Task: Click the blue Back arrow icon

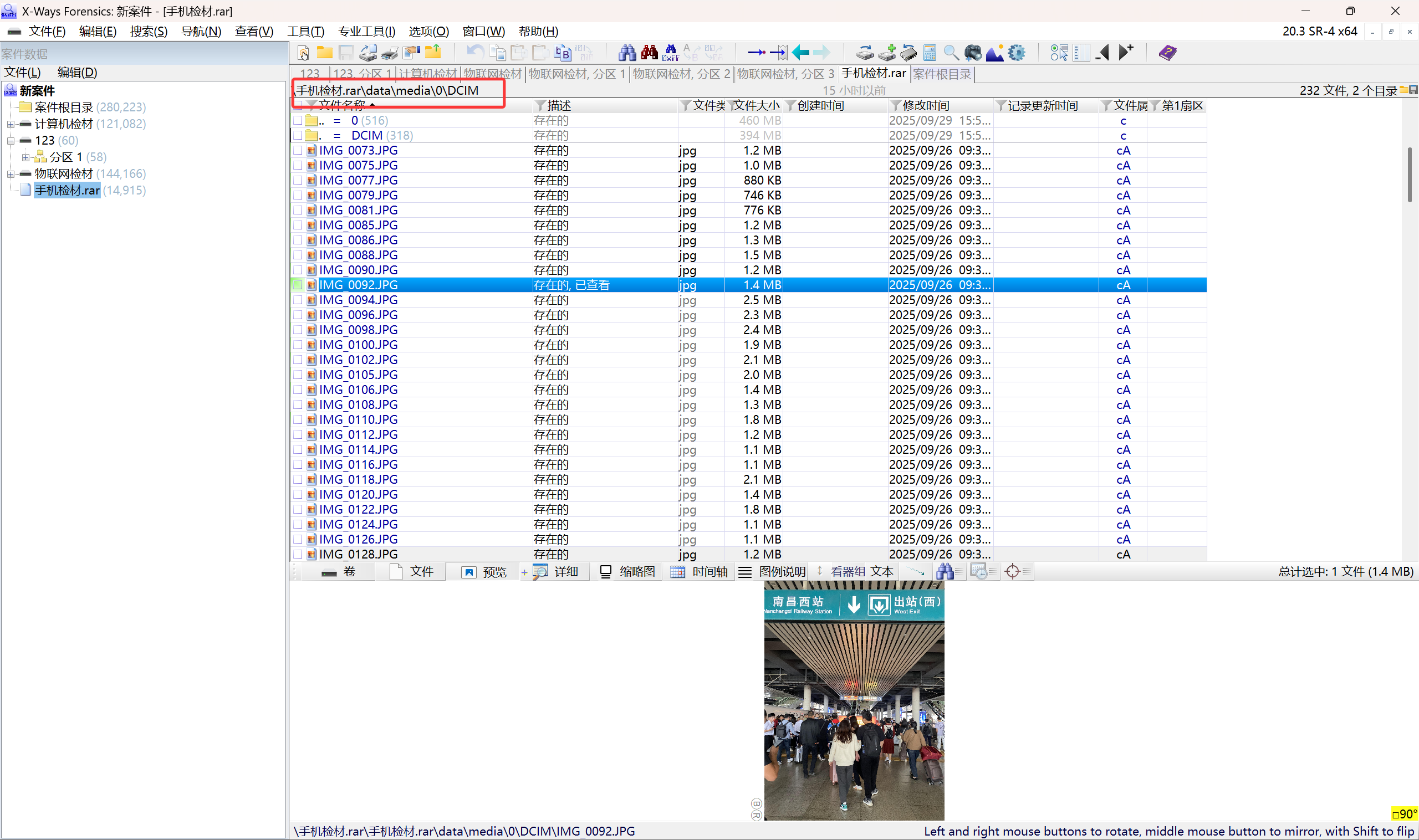Action: (800, 53)
